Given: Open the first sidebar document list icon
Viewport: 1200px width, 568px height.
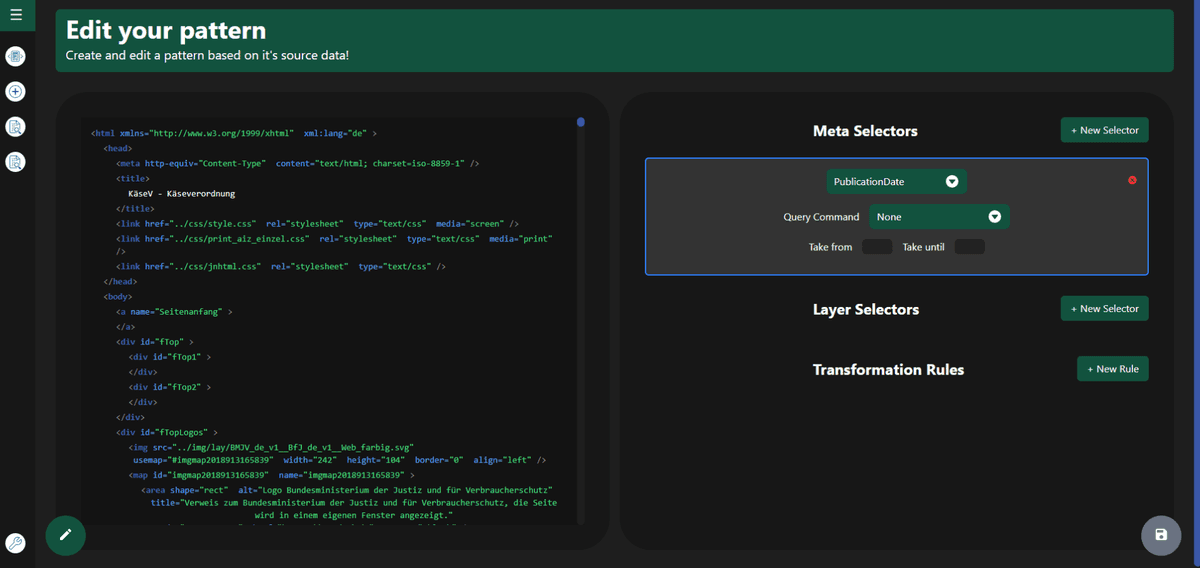Looking at the screenshot, I should (x=15, y=56).
